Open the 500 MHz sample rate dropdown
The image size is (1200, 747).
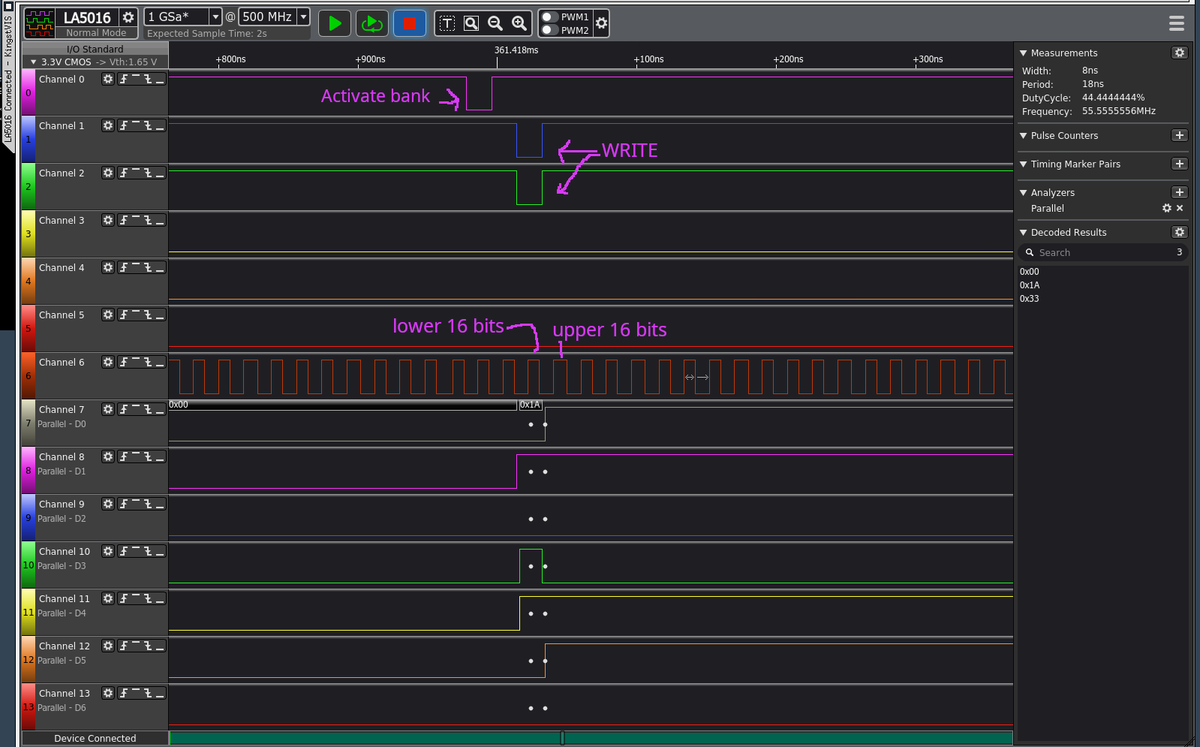click(x=302, y=16)
